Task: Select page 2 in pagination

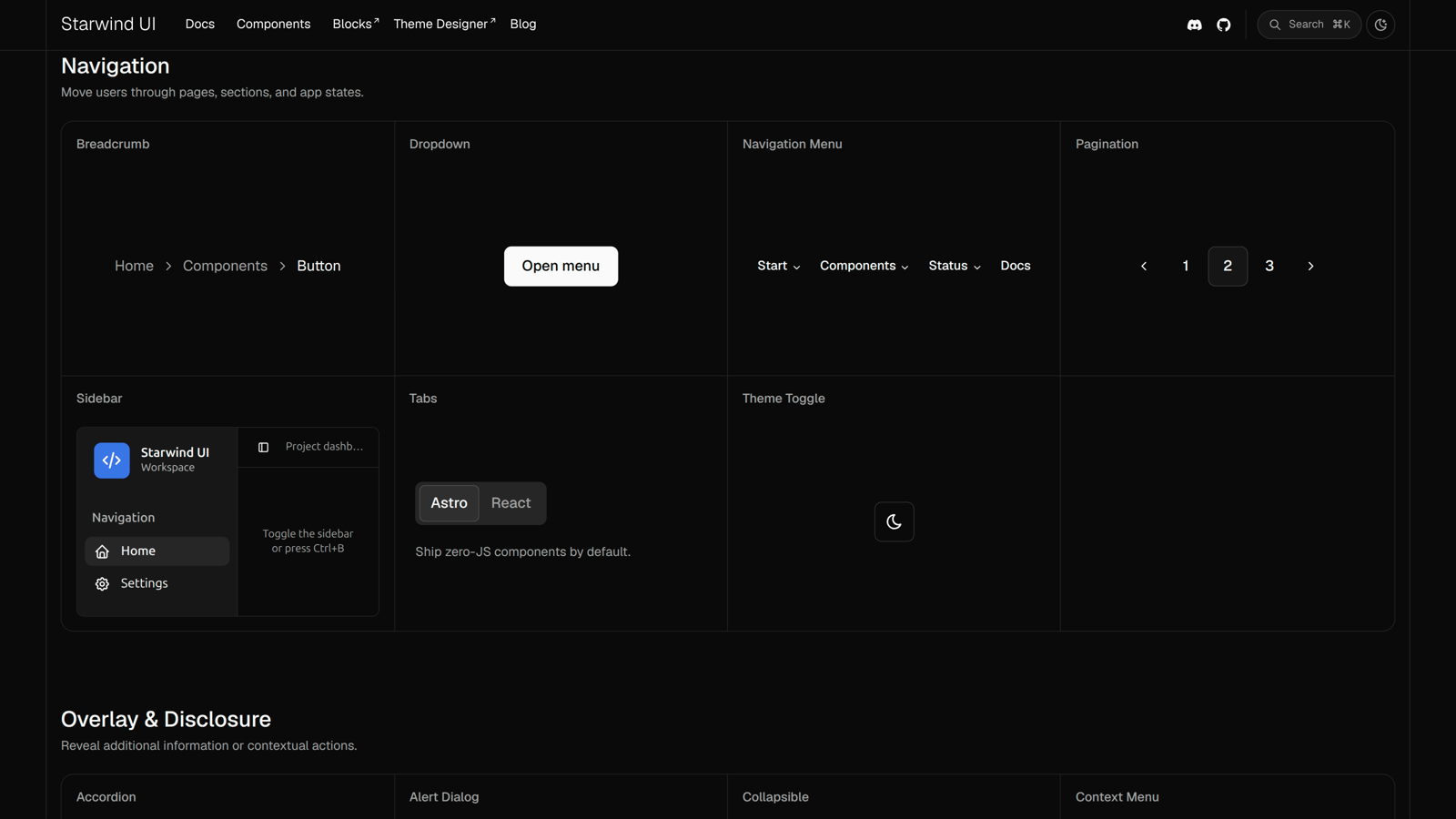Action: [x=1228, y=266]
